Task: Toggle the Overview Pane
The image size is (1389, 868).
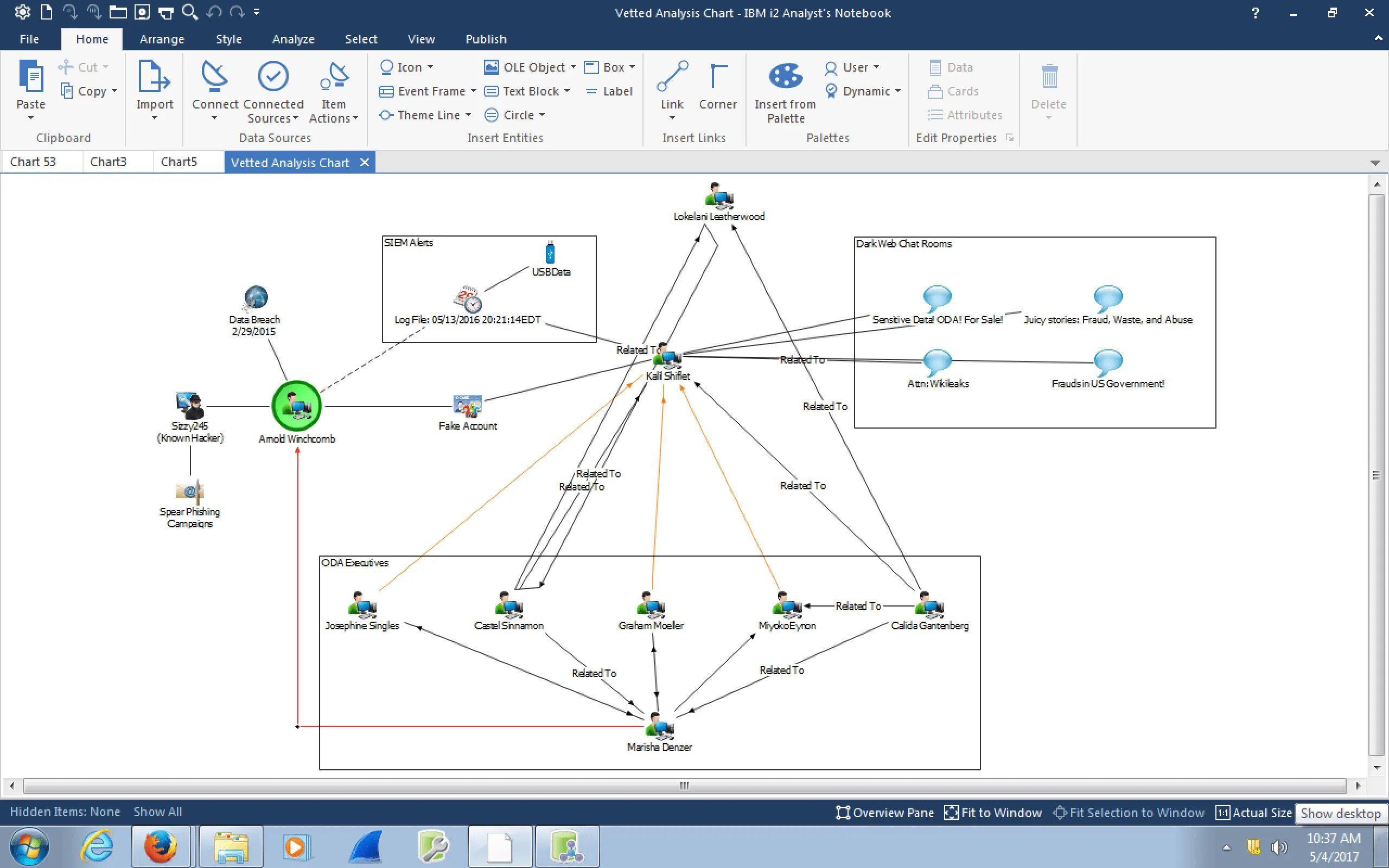Action: [884, 812]
